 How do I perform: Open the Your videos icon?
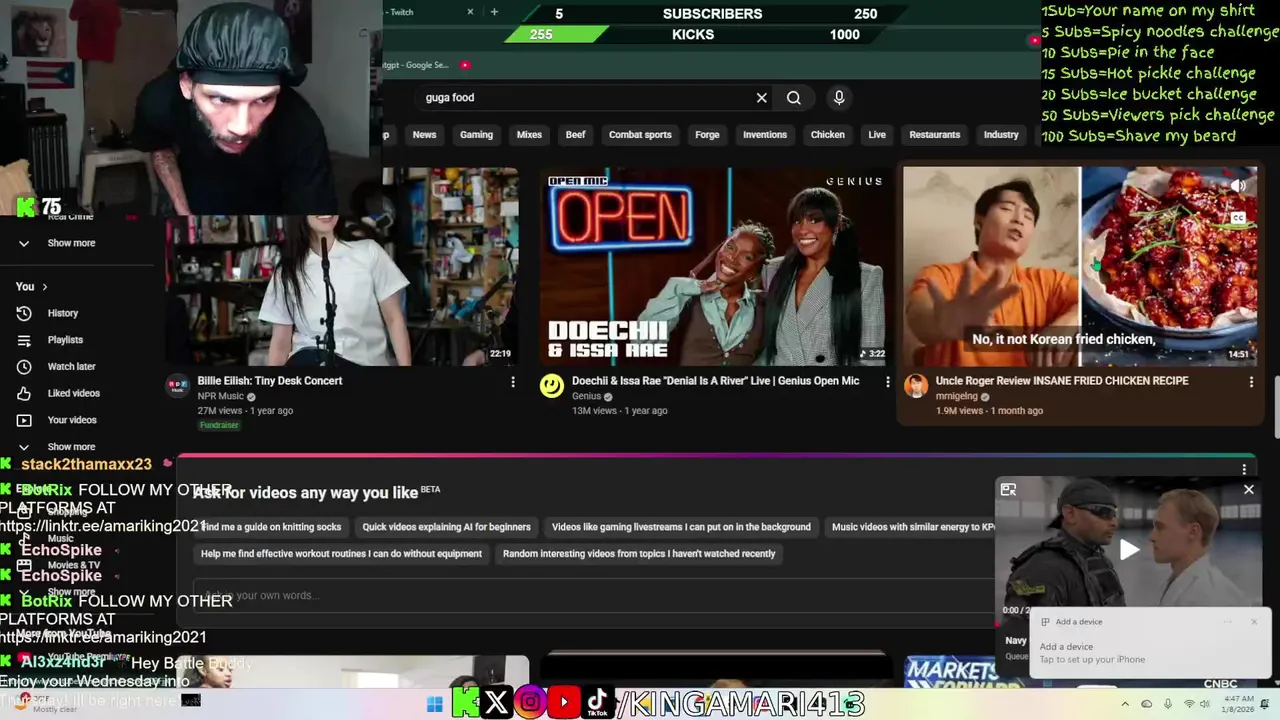pos(24,420)
